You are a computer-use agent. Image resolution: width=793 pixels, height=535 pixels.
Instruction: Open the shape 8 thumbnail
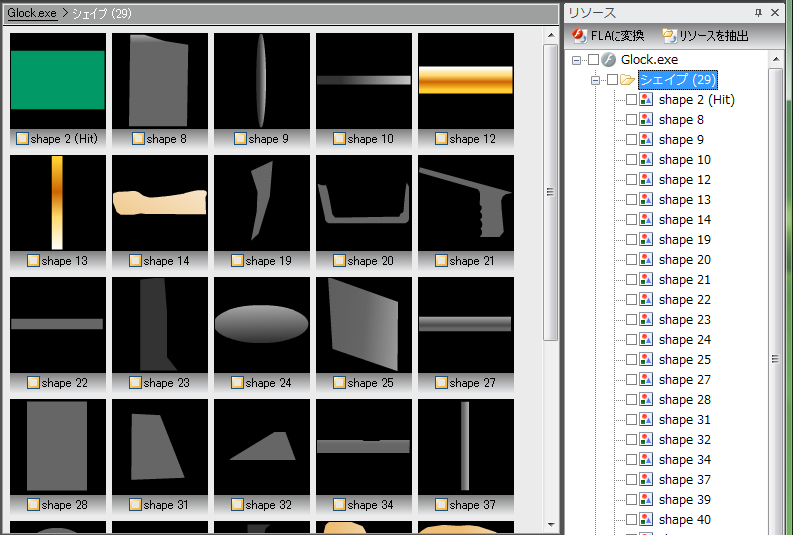click(160, 81)
